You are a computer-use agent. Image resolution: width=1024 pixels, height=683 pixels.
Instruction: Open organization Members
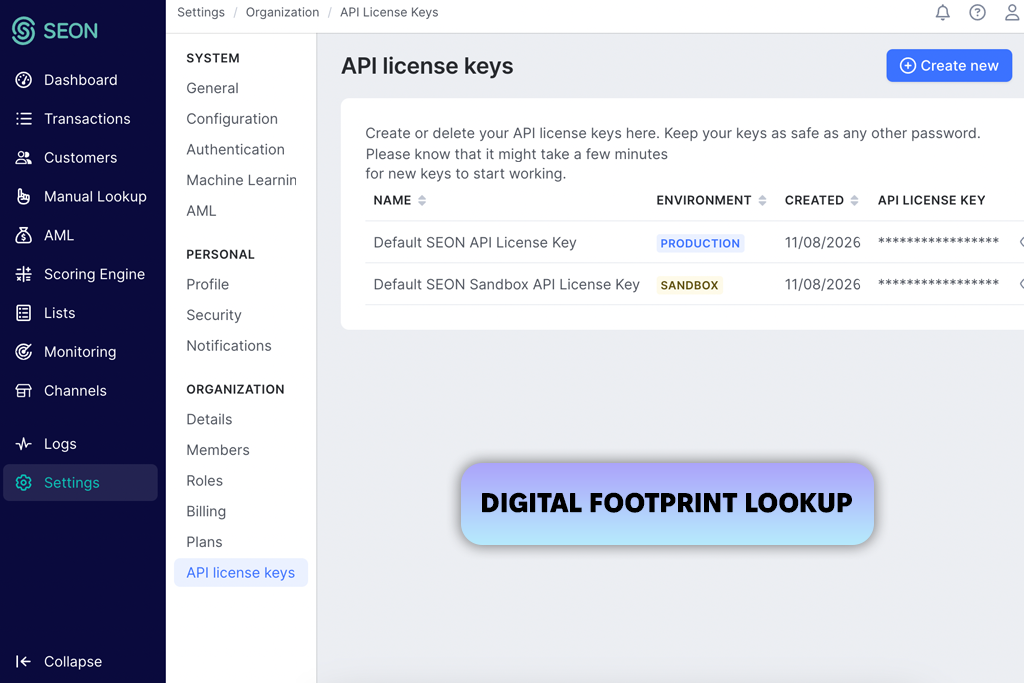[217, 450]
